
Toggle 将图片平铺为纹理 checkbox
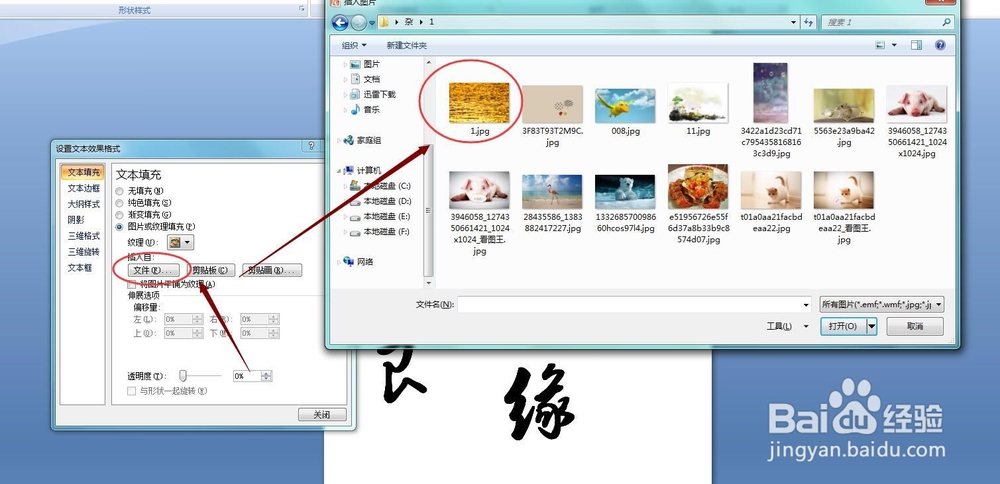tap(131, 284)
